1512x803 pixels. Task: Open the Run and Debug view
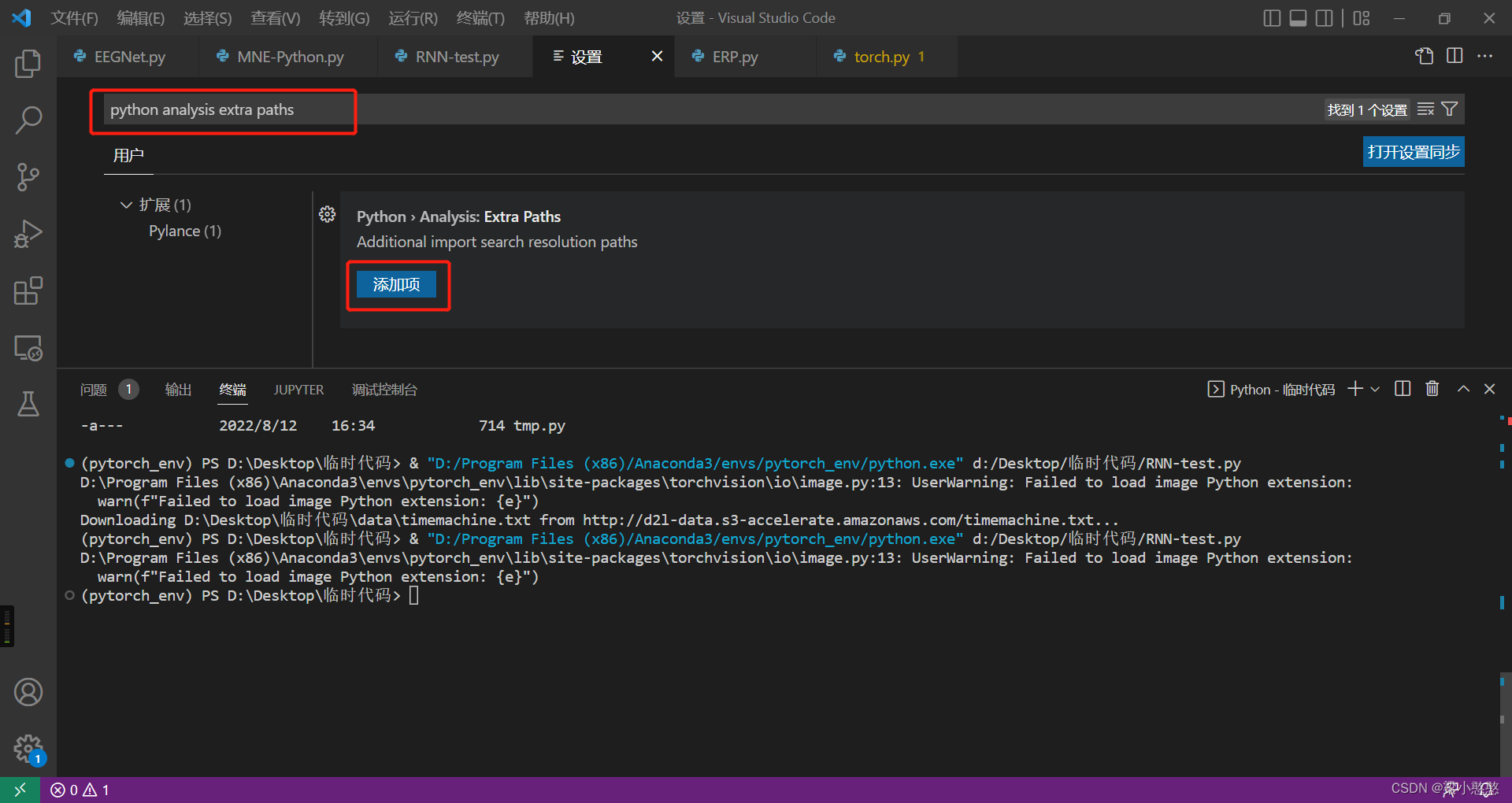(x=28, y=234)
